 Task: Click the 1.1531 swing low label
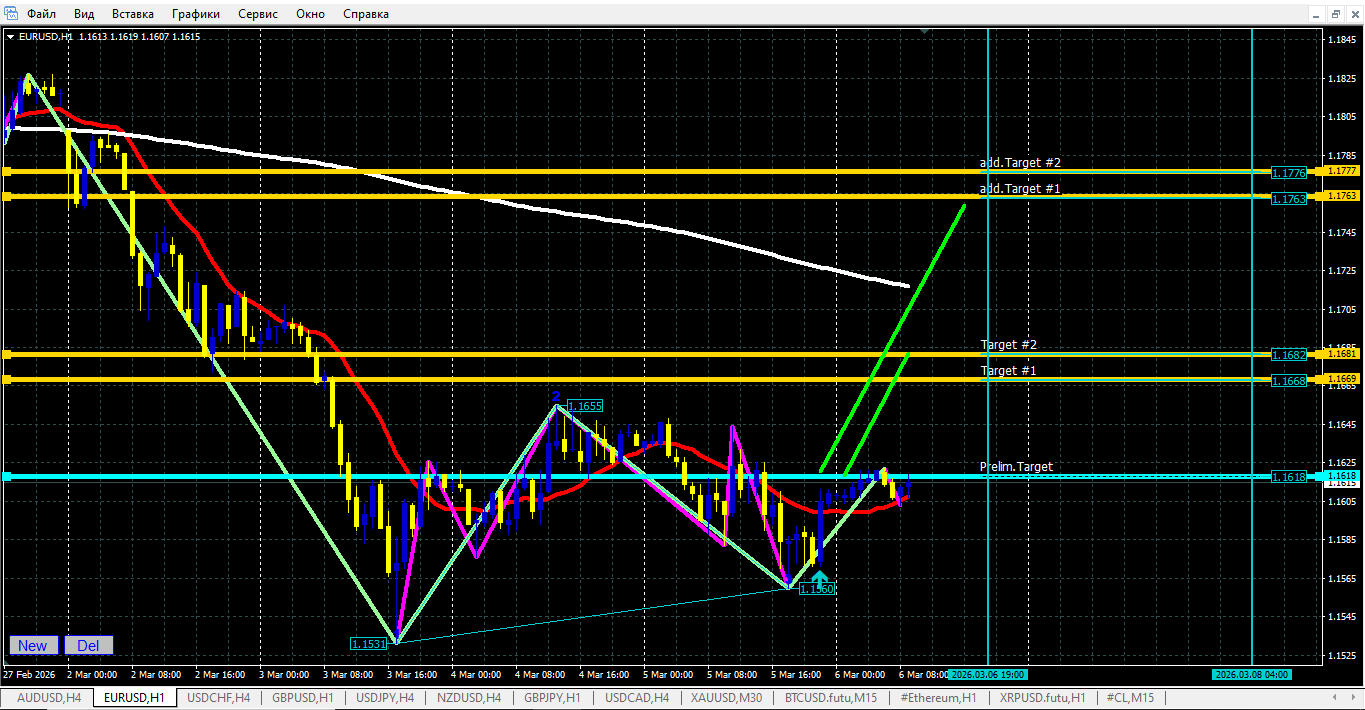pos(368,643)
